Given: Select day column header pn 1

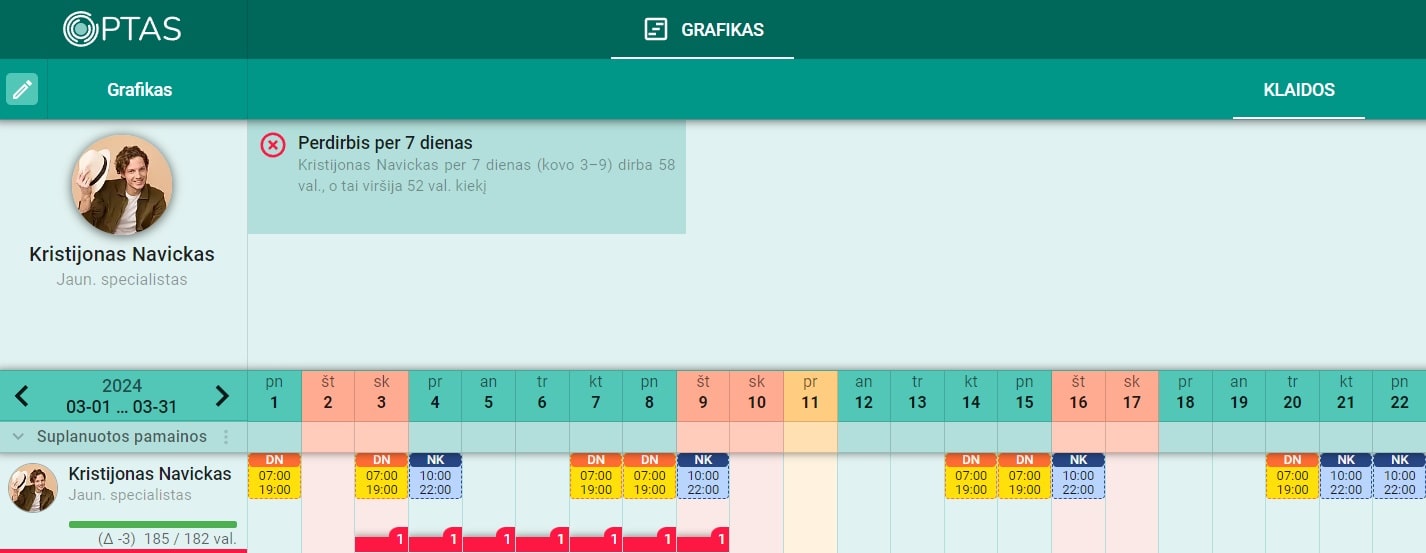Looking at the screenshot, I should [x=274, y=396].
